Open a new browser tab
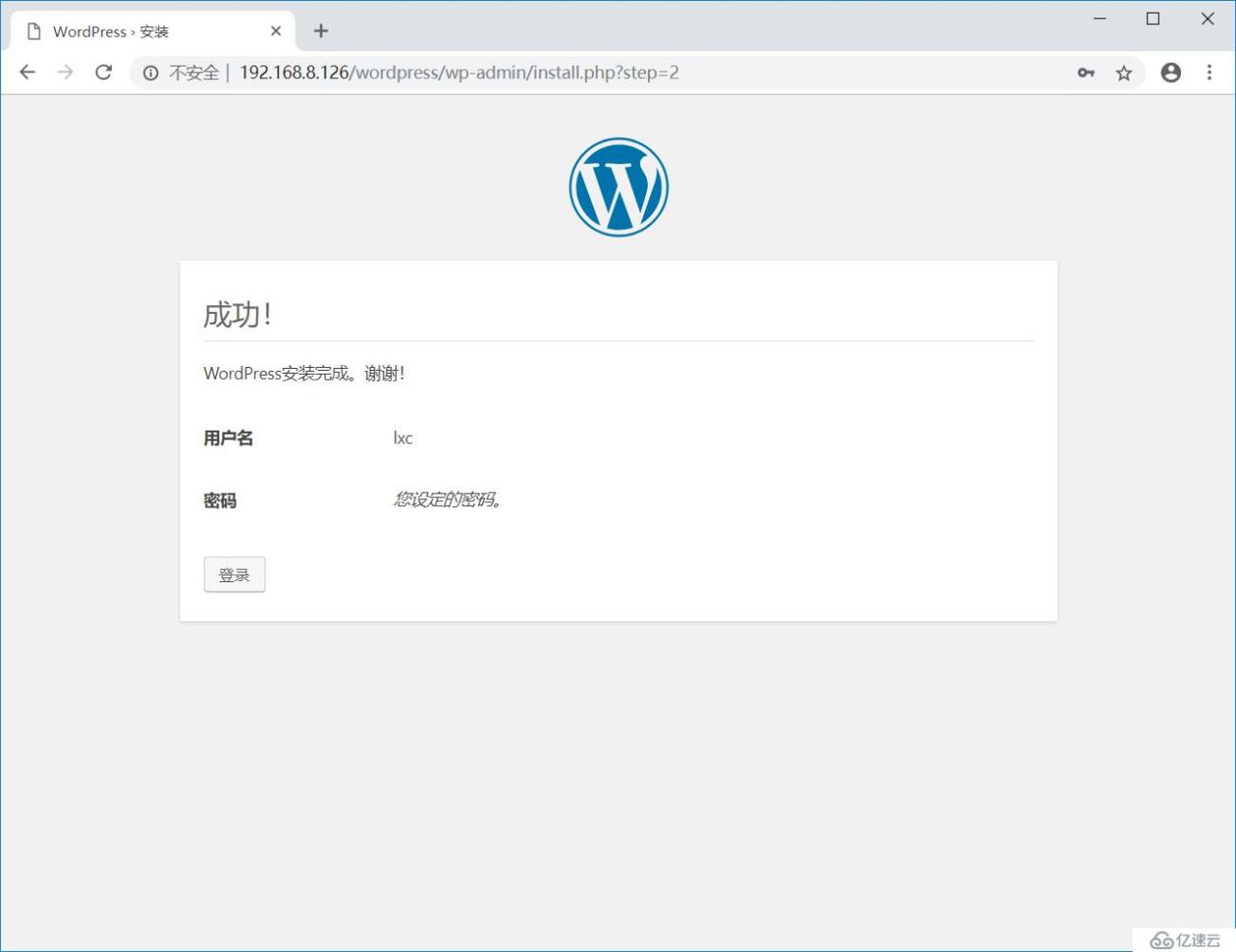 (x=321, y=30)
